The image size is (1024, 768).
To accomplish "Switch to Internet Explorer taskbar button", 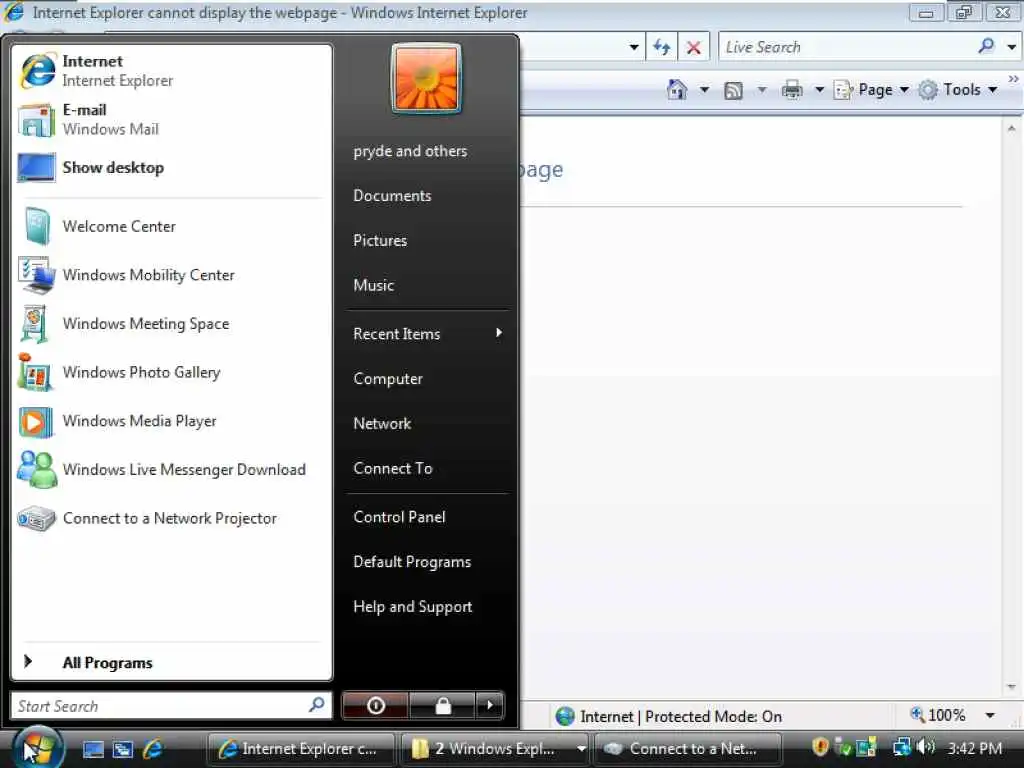I will tap(301, 748).
